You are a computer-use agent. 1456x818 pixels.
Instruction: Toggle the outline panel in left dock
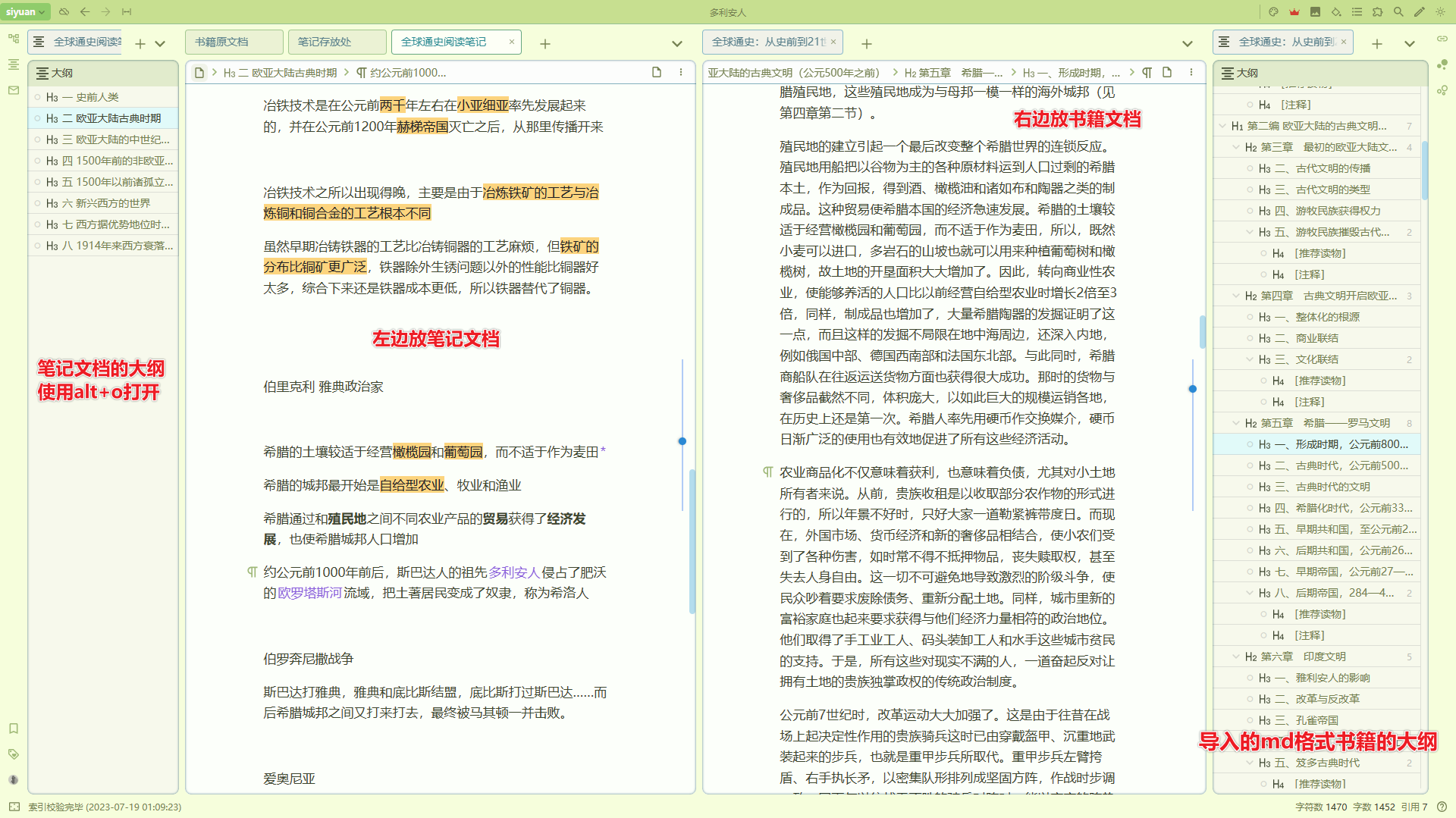(14, 64)
